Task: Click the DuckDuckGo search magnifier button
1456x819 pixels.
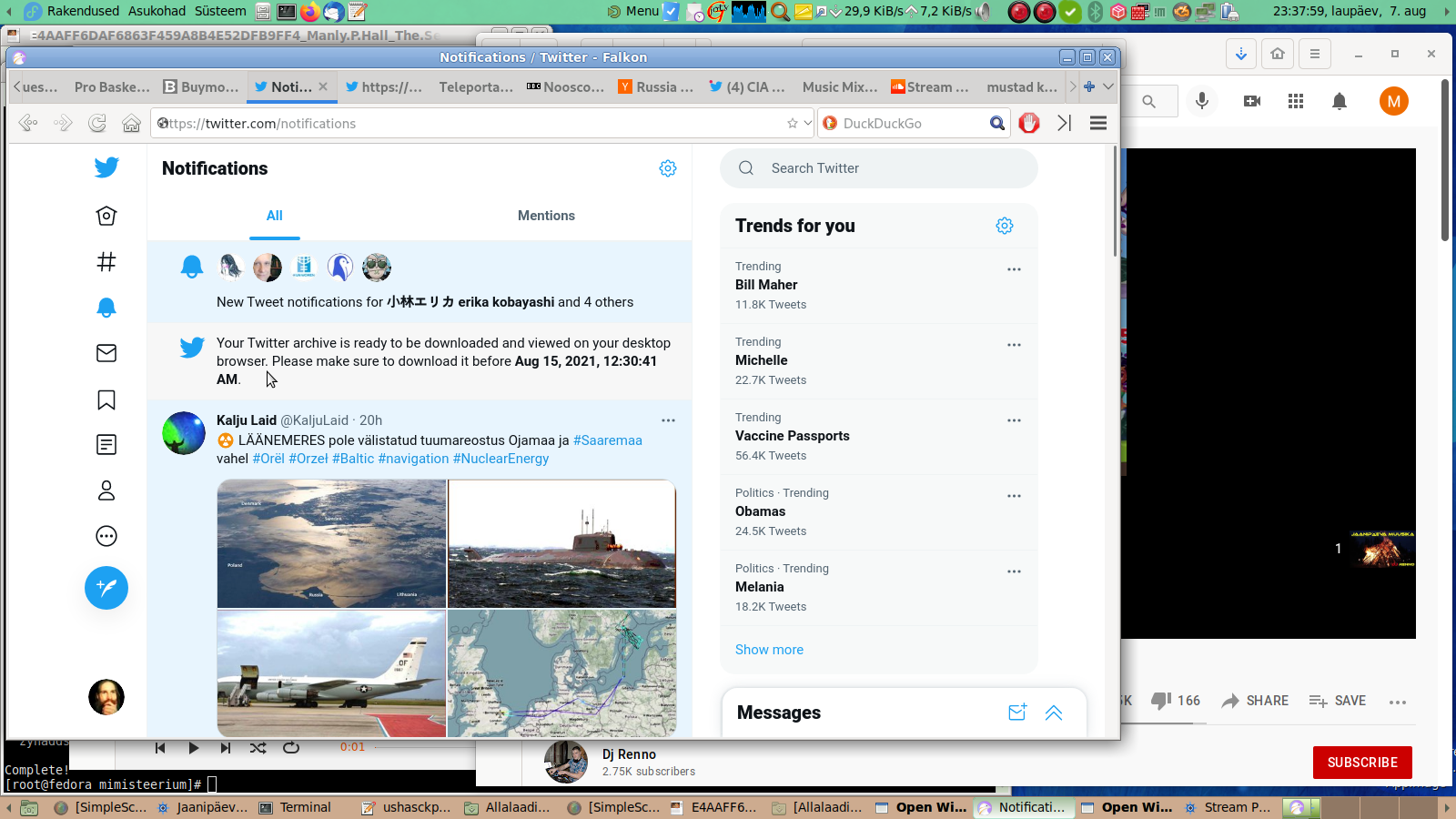Action: tap(997, 123)
